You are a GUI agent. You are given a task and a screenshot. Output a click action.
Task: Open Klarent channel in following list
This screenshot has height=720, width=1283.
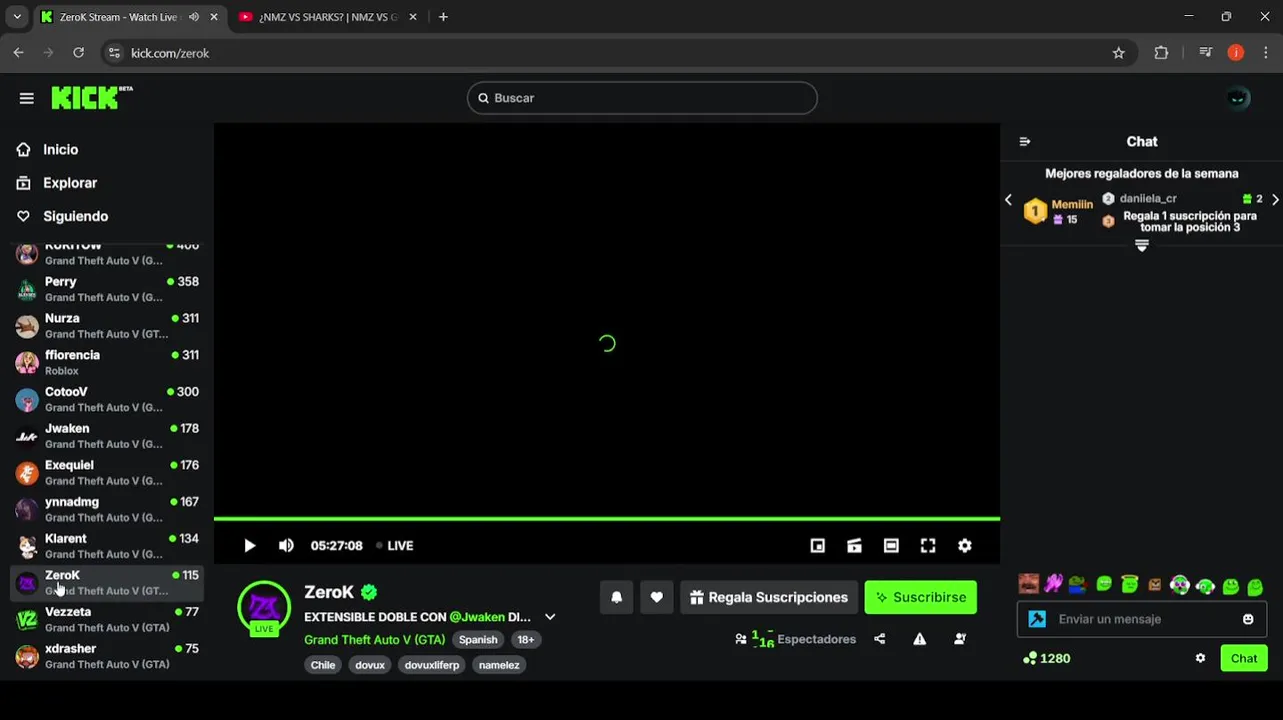click(107, 546)
